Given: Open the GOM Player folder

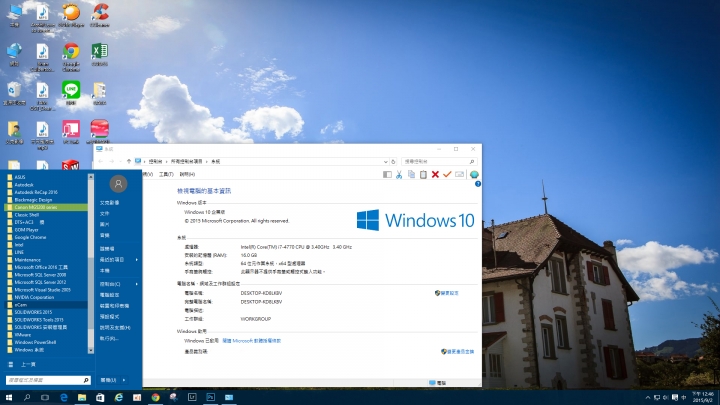Looking at the screenshot, I should tap(26, 230).
